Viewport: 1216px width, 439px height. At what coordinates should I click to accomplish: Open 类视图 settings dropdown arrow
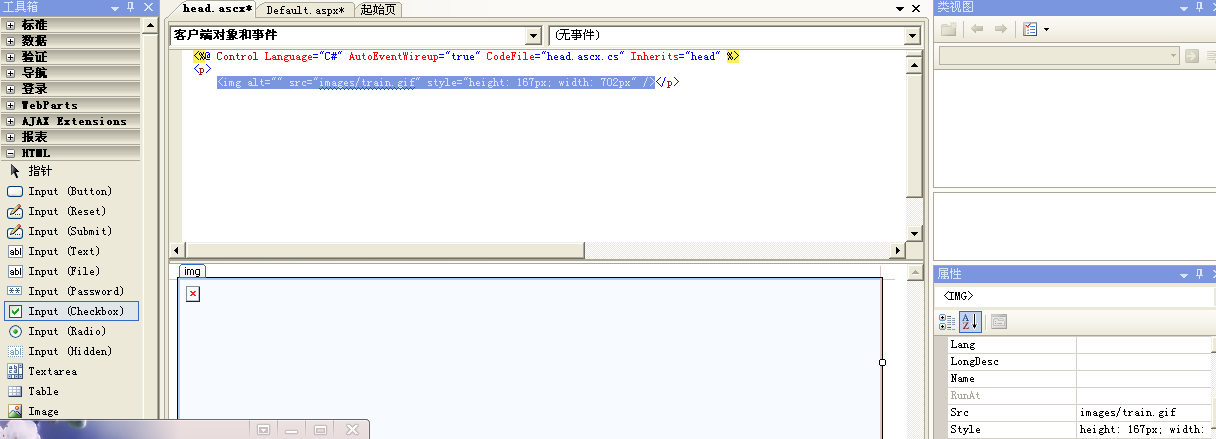[x=1046, y=29]
